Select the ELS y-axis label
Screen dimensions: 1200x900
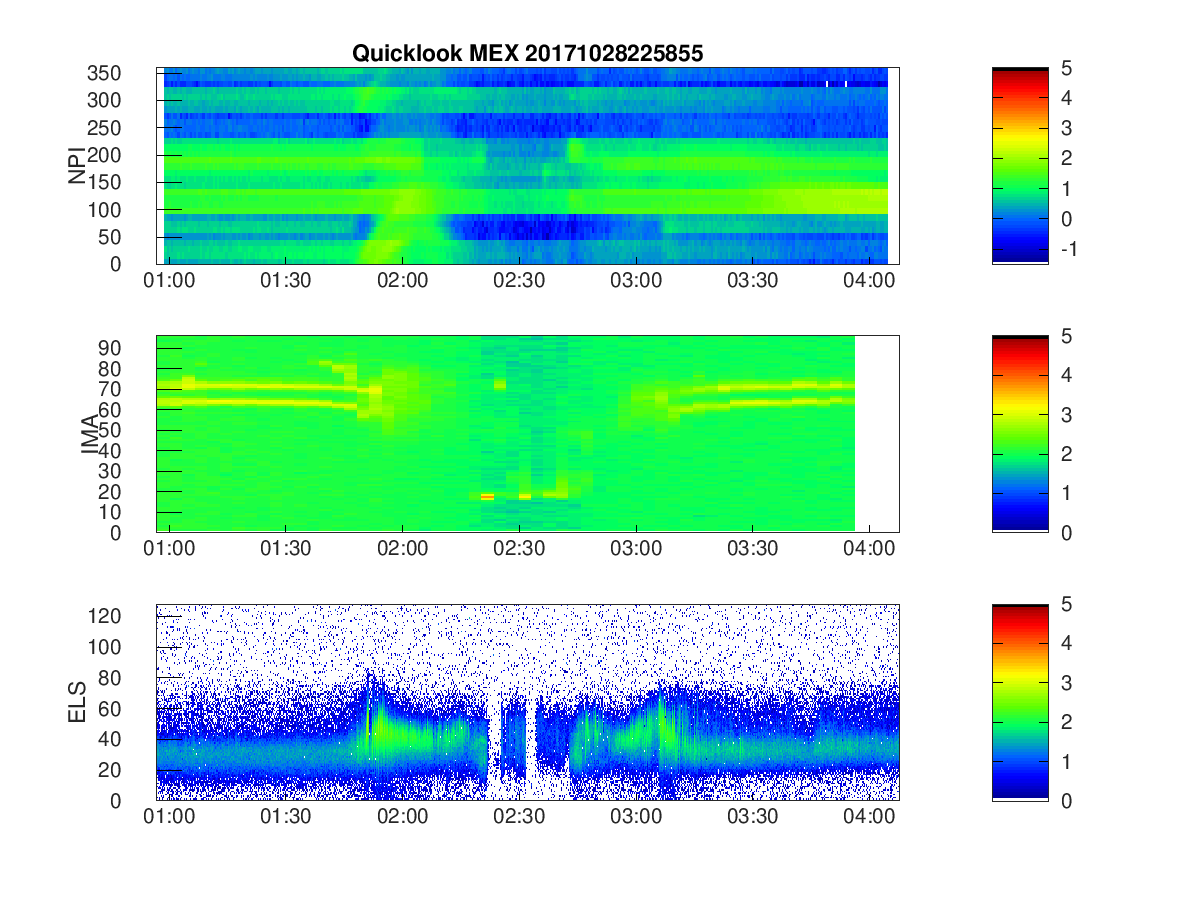pos(77,702)
